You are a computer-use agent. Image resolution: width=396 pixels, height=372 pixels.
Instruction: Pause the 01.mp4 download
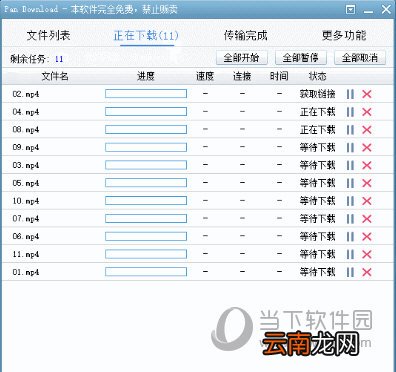pos(350,272)
